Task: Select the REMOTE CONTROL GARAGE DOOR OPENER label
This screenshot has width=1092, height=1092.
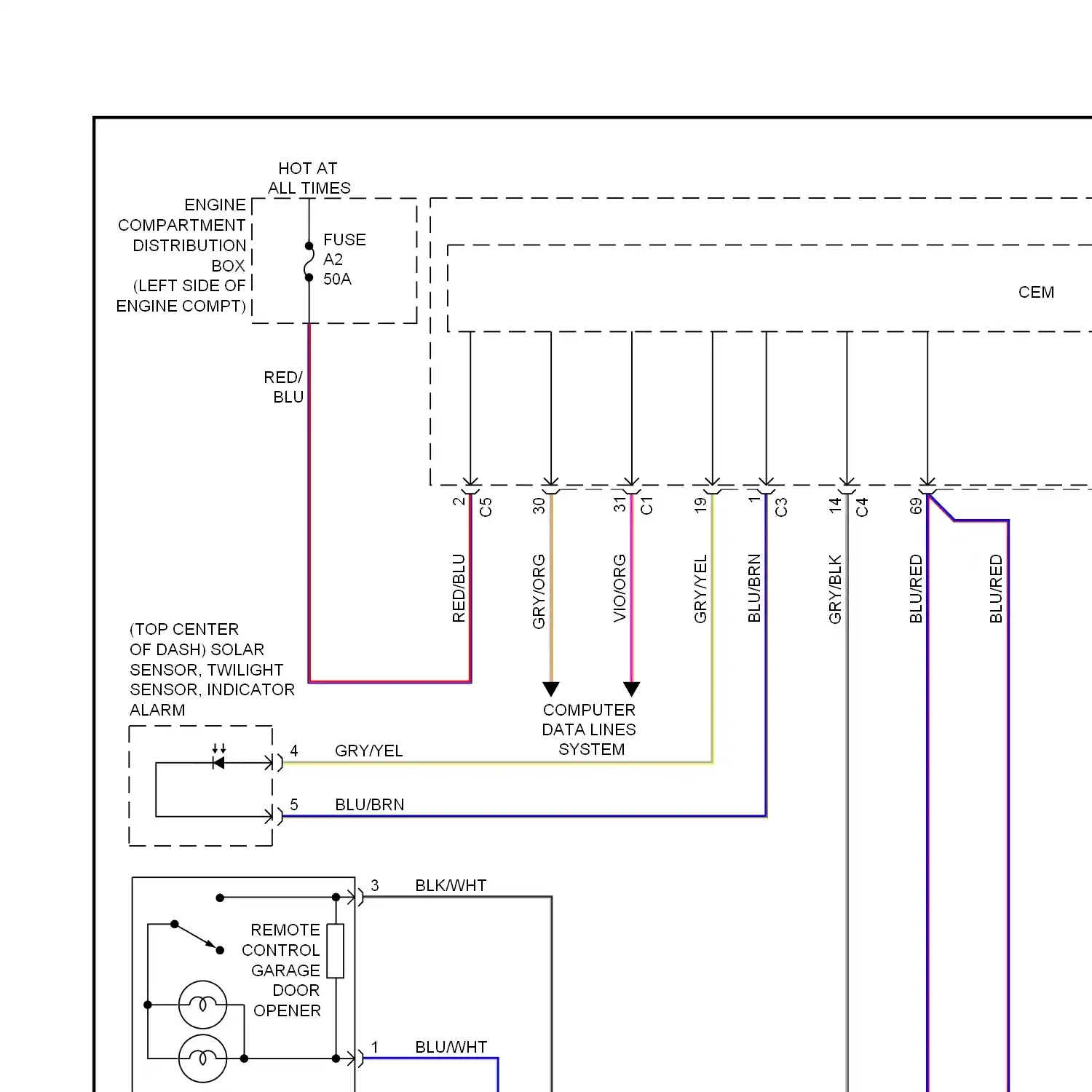Action: [282, 970]
